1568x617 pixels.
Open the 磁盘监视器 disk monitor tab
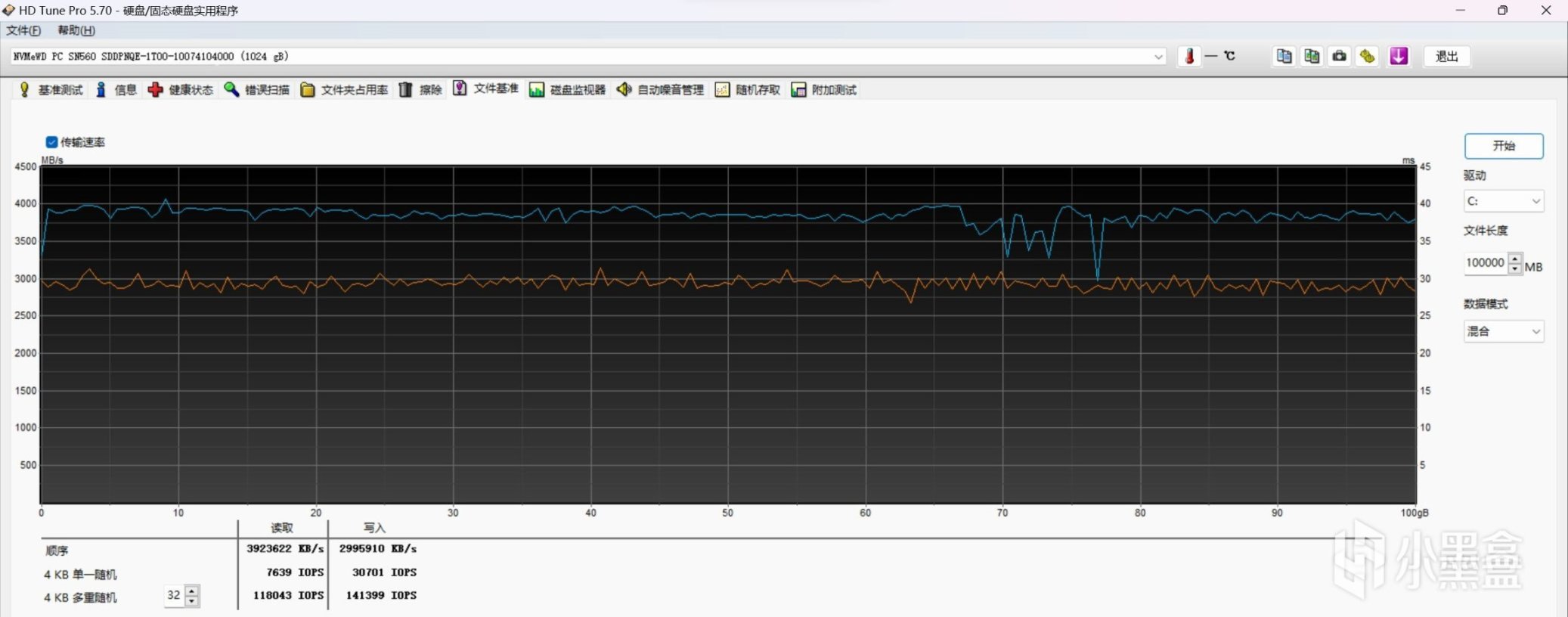(x=568, y=90)
